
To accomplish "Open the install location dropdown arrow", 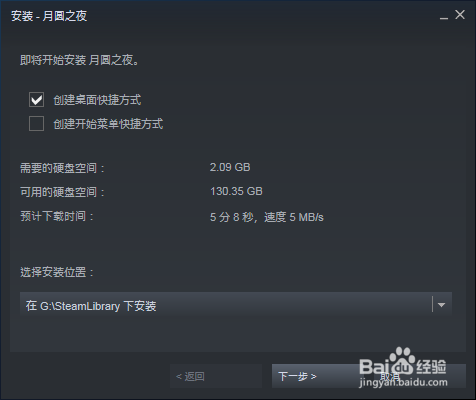I will click(441, 305).
